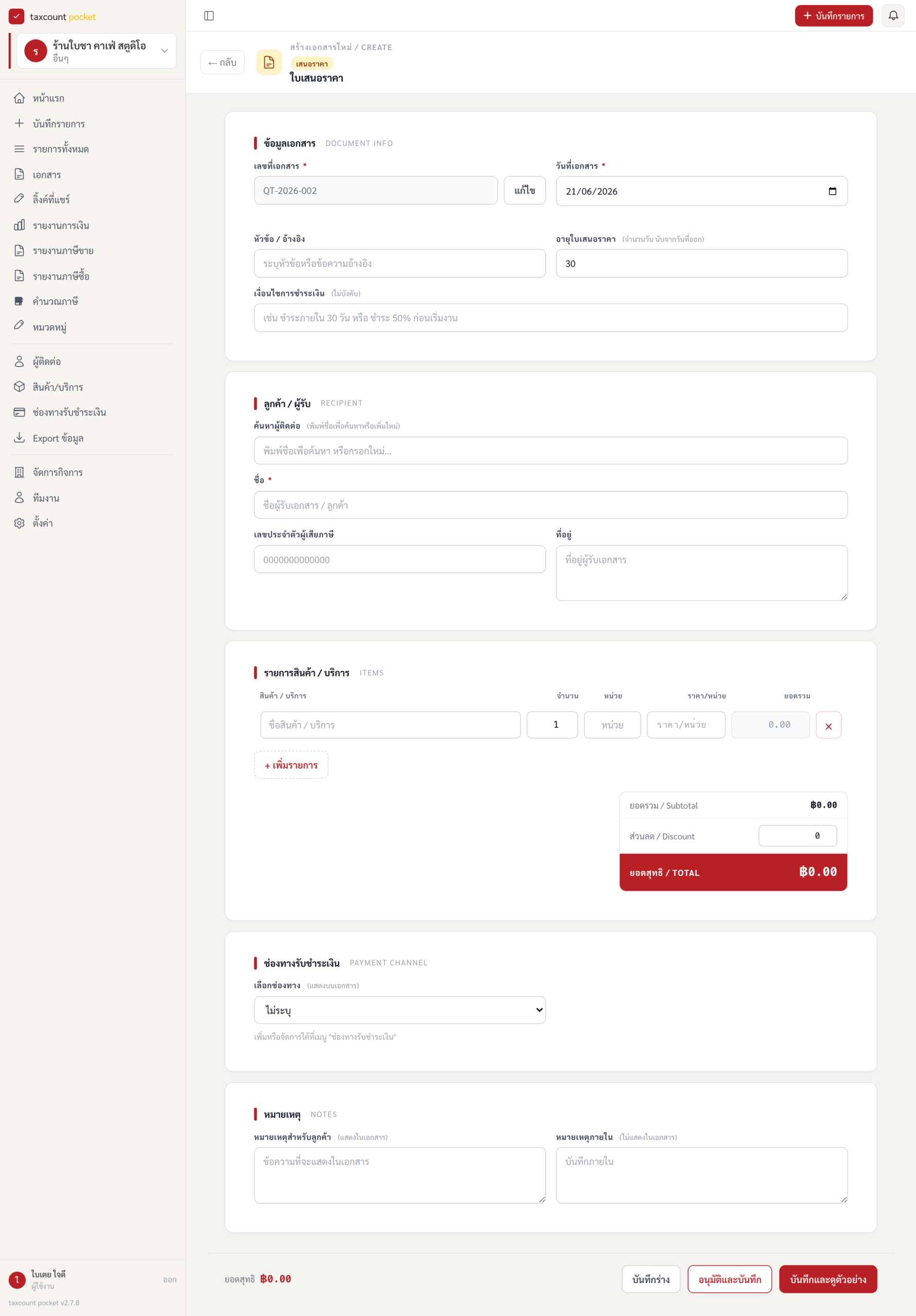Toggle the sidebar collapse icon
The height and width of the screenshot is (1316, 916).
(209, 16)
